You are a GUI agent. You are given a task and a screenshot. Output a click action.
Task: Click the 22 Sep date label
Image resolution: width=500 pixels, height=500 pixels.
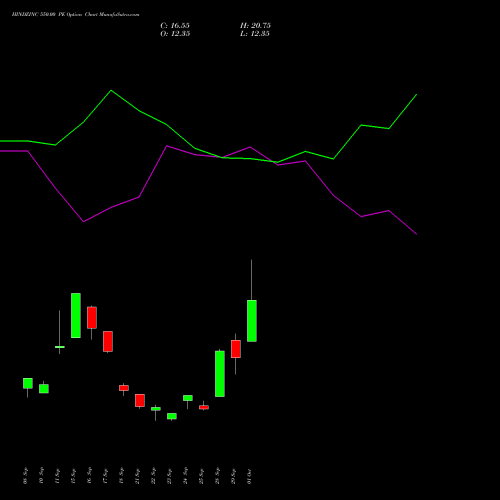point(154,476)
